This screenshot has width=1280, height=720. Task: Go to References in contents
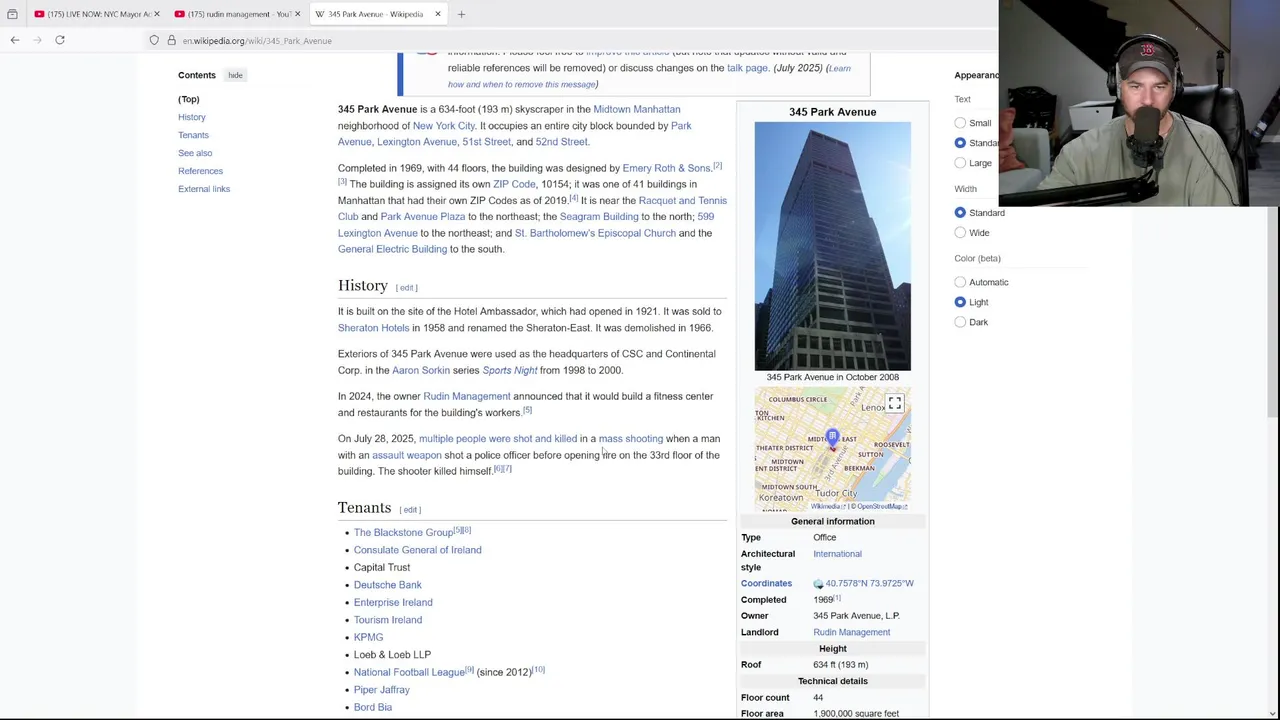click(200, 171)
